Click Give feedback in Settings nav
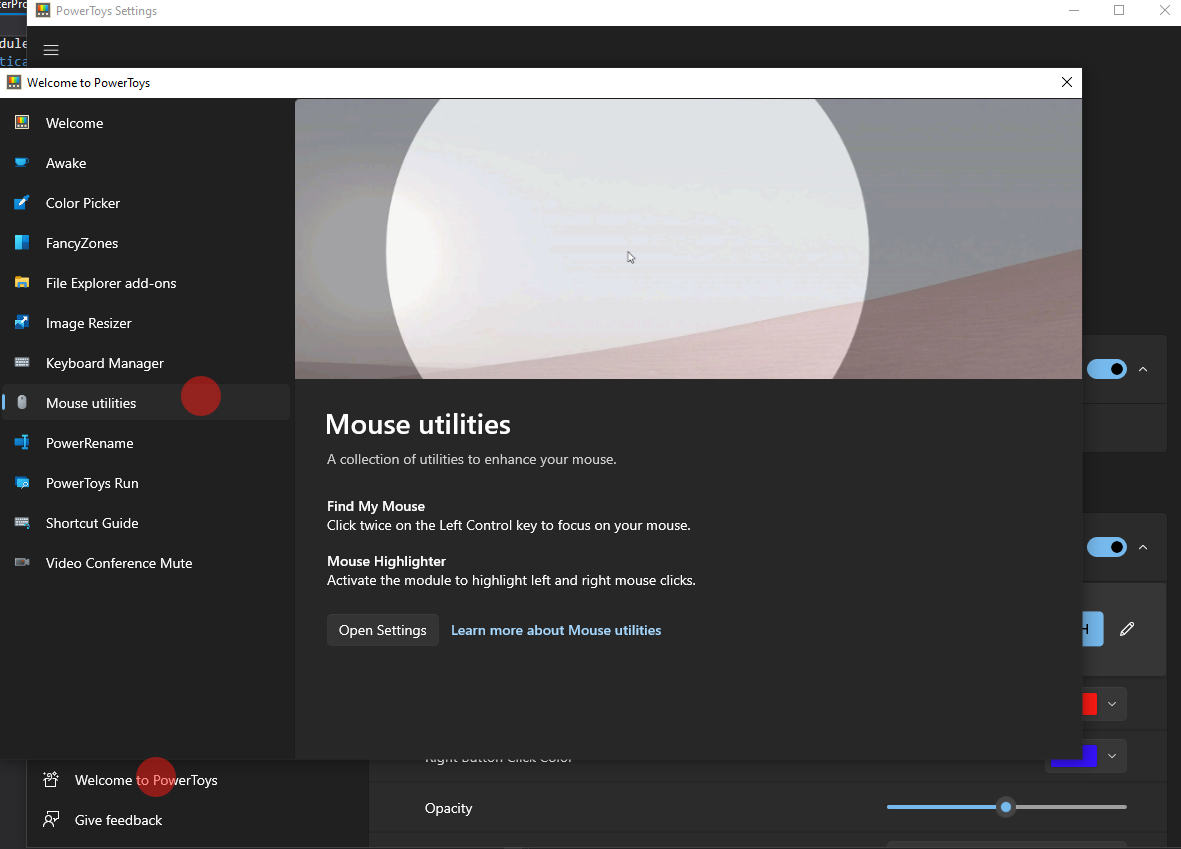This screenshot has width=1181, height=849. point(118,820)
